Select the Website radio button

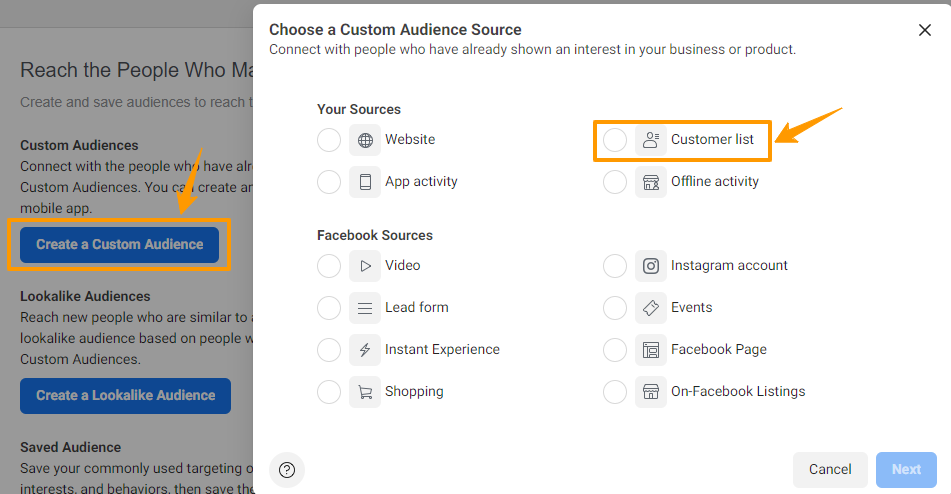(x=329, y=140)
